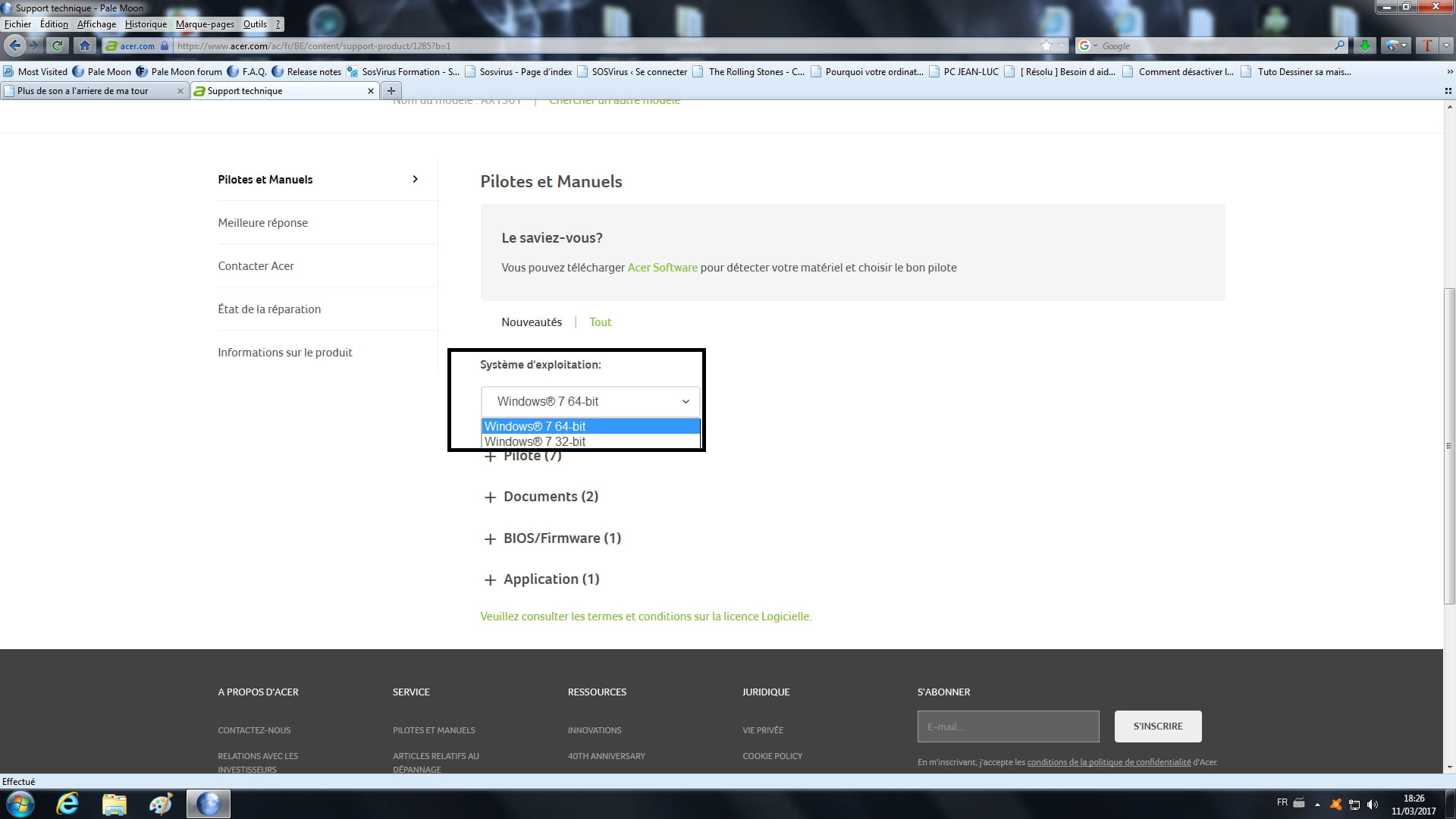Screen dimensions: 1456x819
Task: Open a new tab with plus button
Action: [x=391, y=91]
